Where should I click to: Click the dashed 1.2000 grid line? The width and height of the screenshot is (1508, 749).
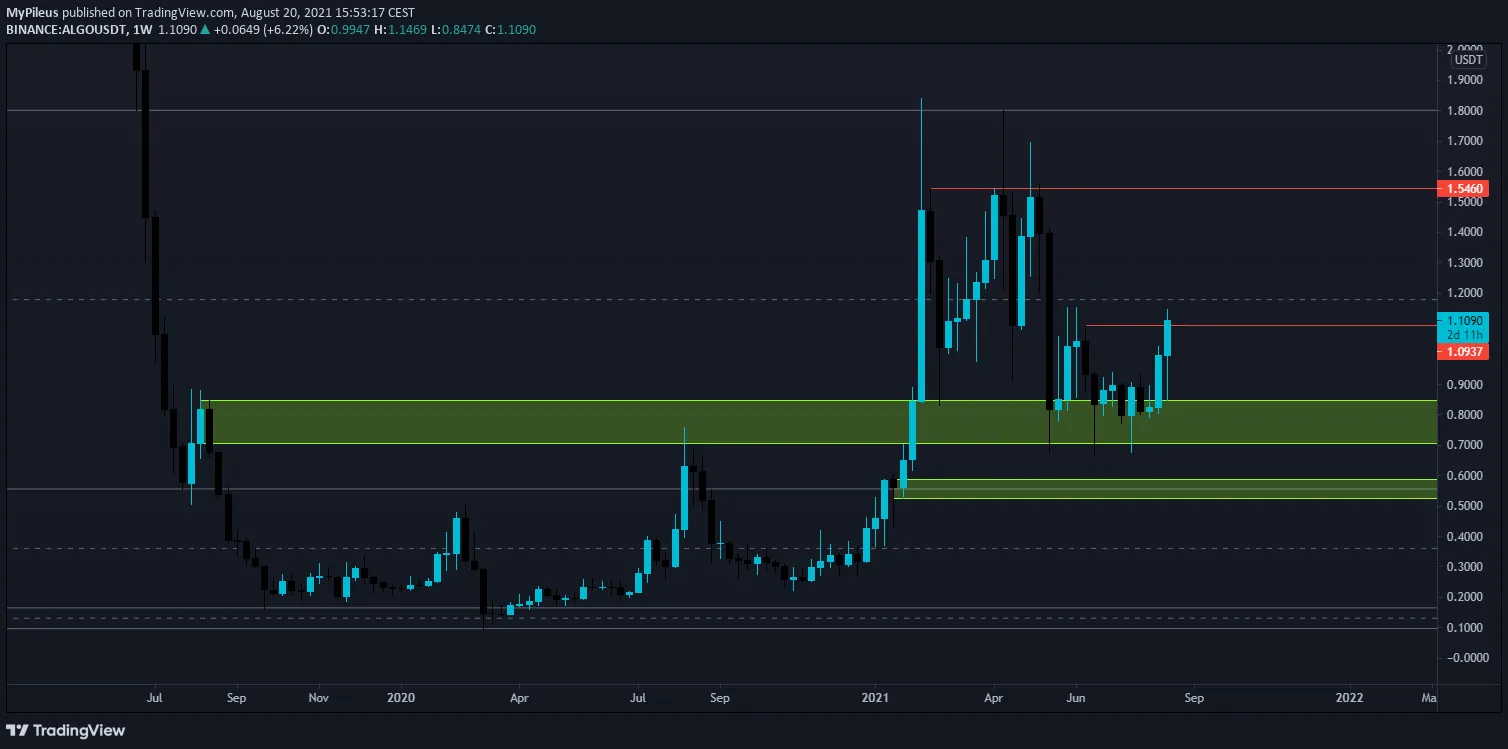[700, 297]
